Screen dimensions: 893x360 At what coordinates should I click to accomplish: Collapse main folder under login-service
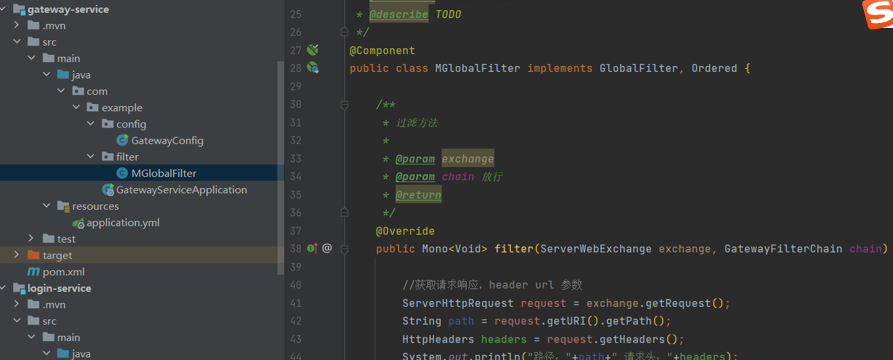[x=31, y=338]
